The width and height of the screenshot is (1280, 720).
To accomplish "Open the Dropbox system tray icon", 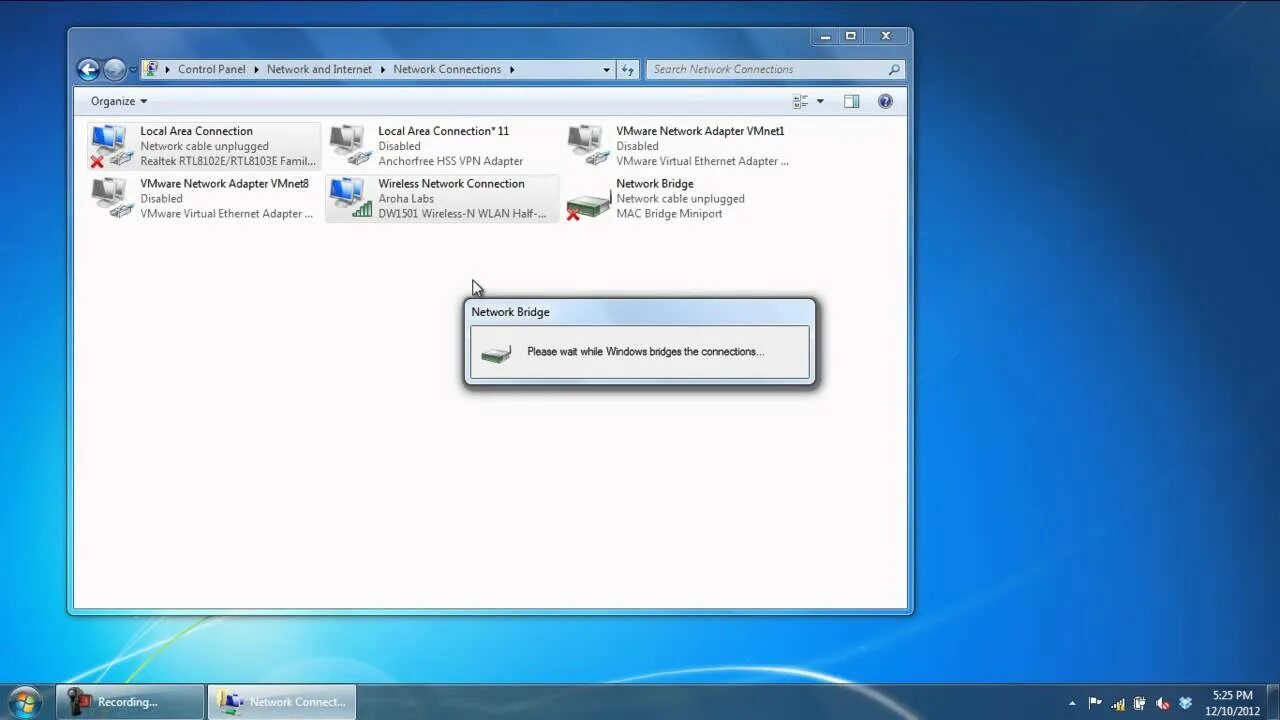I will coord(1185,701).
